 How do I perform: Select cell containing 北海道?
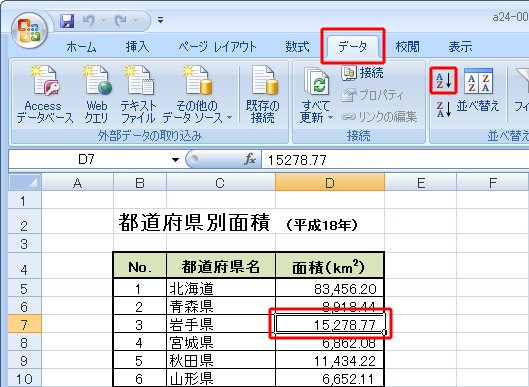point(221,288)
